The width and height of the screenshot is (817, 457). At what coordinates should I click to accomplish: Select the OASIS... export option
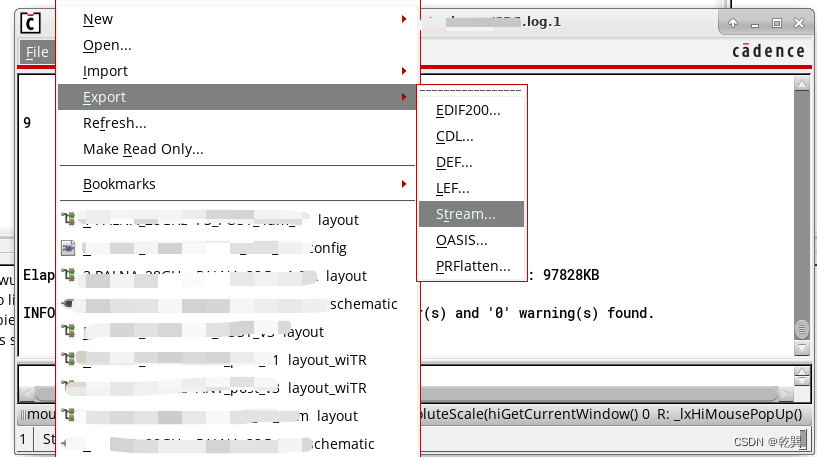coord(461,240)
